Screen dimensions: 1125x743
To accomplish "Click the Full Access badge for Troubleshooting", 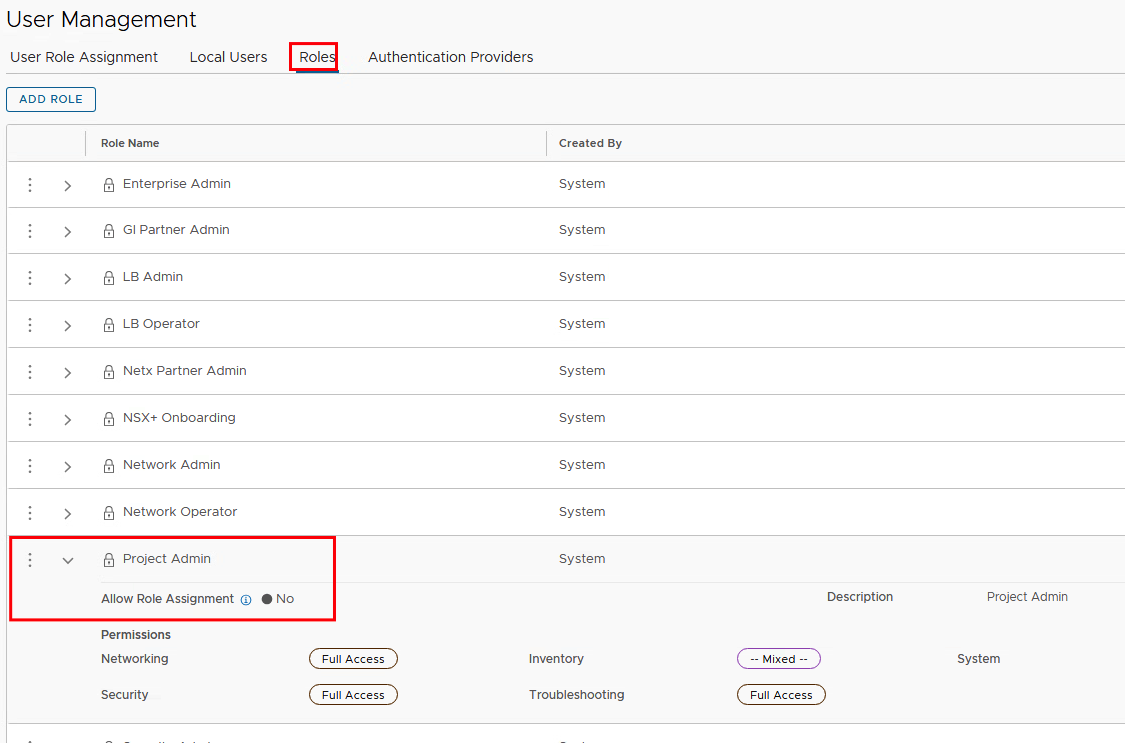I will click(781, 695).
